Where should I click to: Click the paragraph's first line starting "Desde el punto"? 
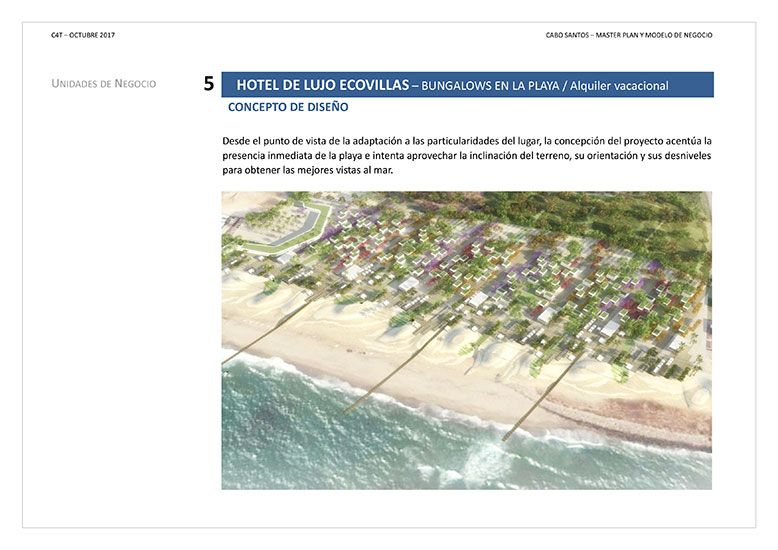pyautogui.click(x=466, y=142)
